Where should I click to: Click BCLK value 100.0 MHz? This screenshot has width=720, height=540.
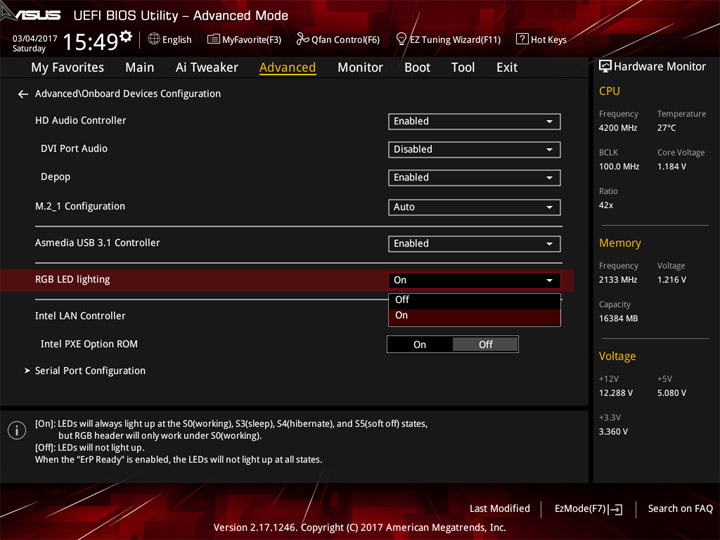(619, 166)
